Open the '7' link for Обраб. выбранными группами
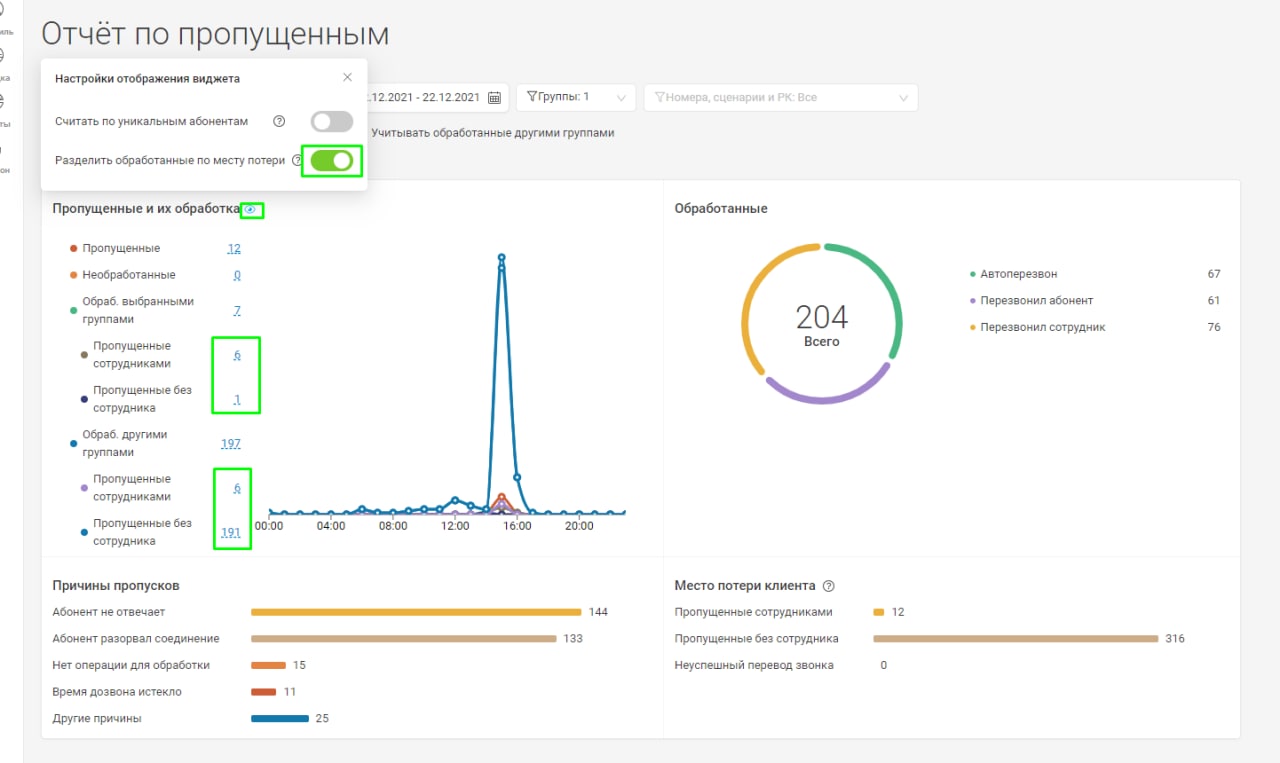This screenshot has width=1280, height=763. click(x=237, y=311)
